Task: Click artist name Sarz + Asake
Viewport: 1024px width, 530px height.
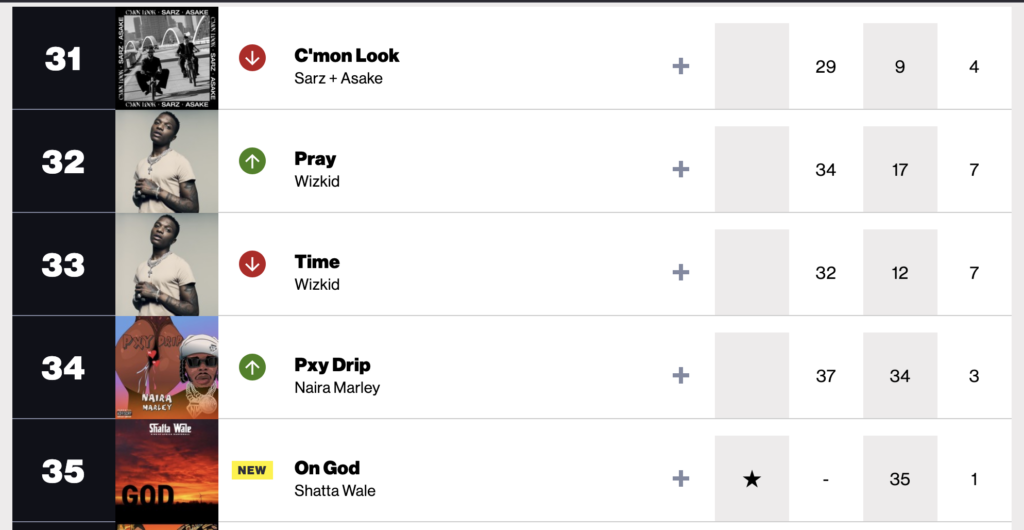Action: pyautogui.click(x=338, y=78)
